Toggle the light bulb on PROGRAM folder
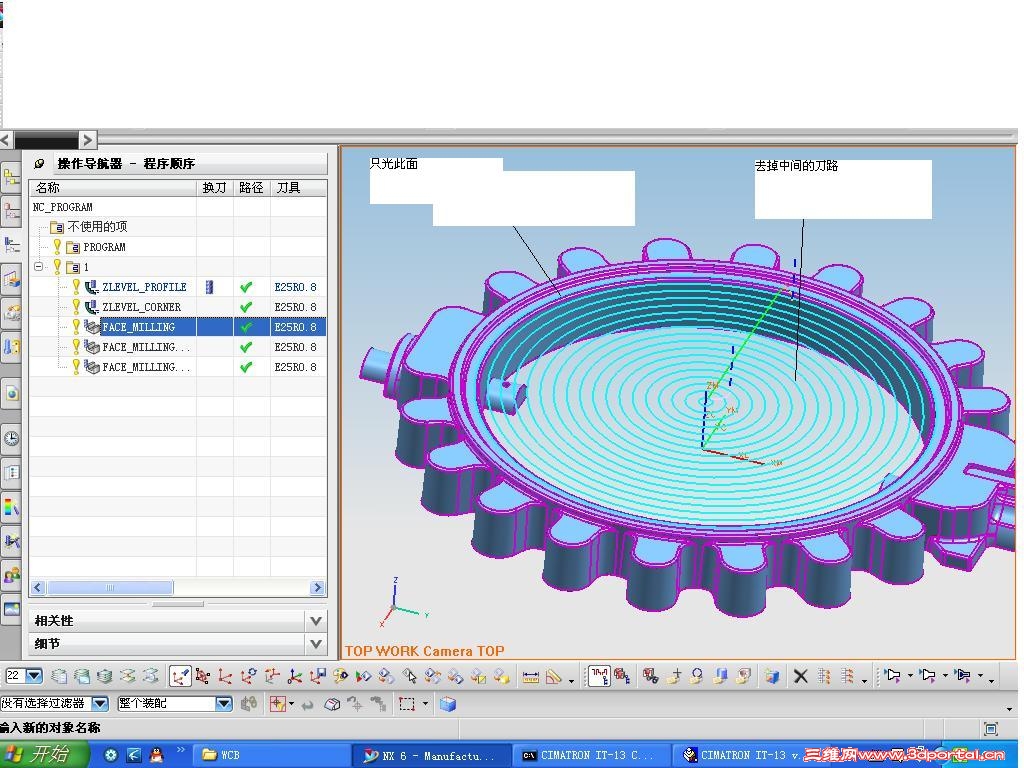Image resolution: width=1024 pixels, height=768 pixels. [x=57, y=246]
